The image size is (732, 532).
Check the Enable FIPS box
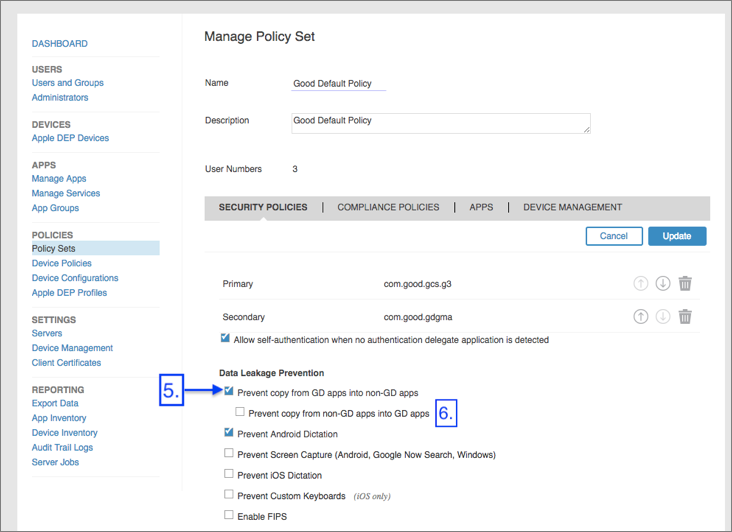[230, 515]
